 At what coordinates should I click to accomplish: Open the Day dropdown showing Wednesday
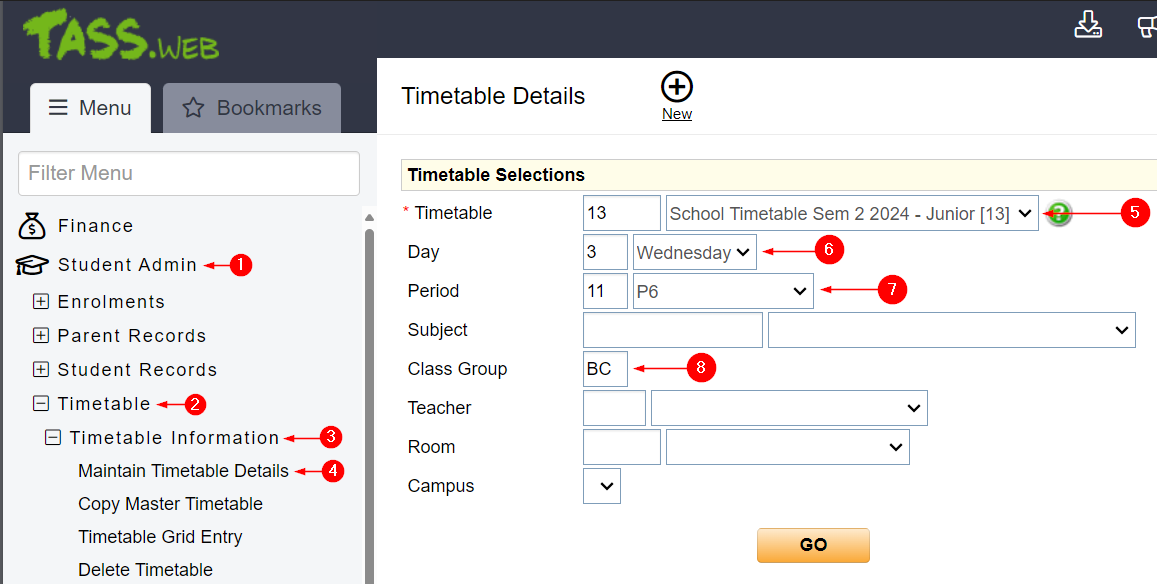coord(694,253)
